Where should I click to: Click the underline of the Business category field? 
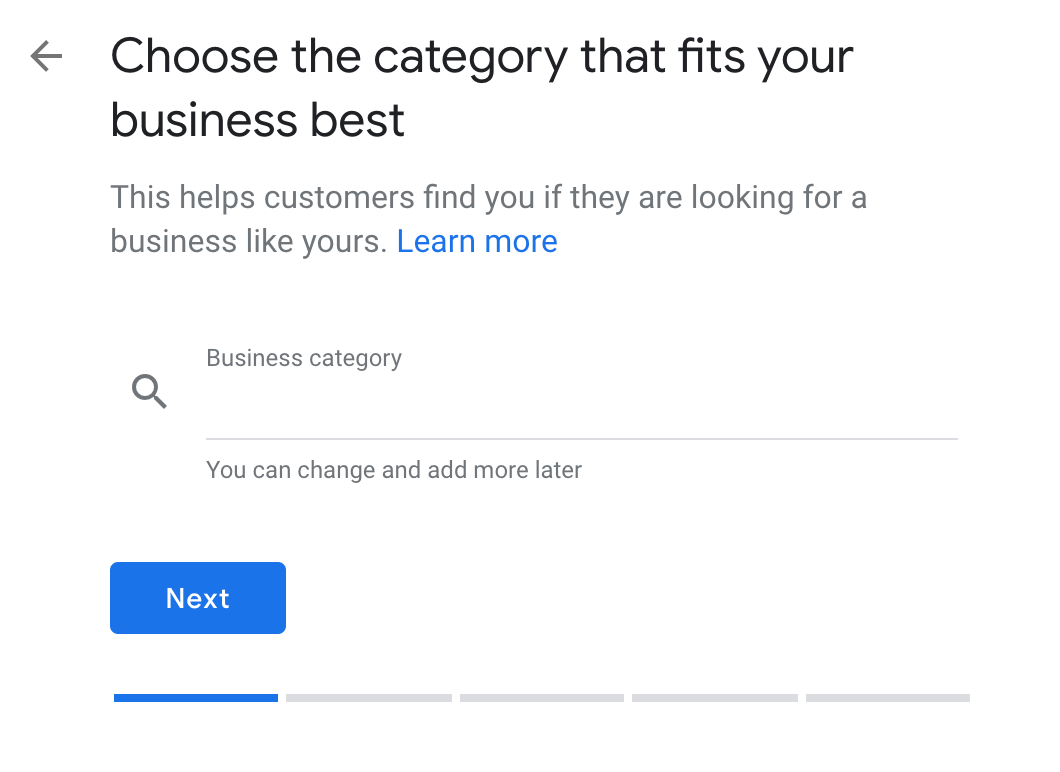point(580,438)
